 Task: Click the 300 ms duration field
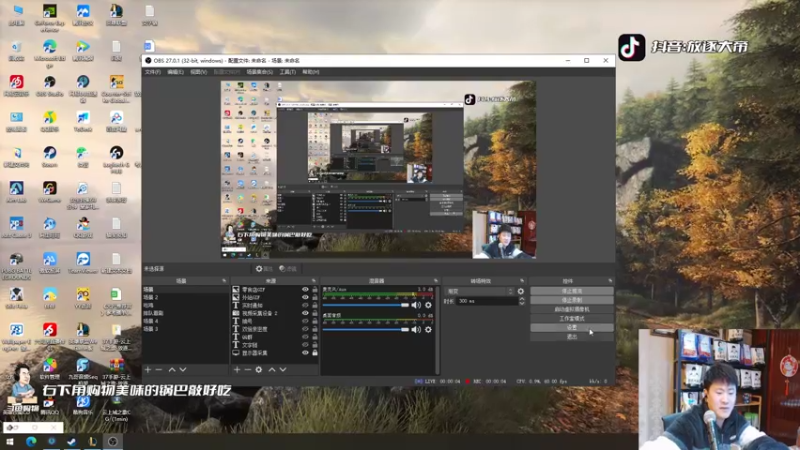click(487, 302)
